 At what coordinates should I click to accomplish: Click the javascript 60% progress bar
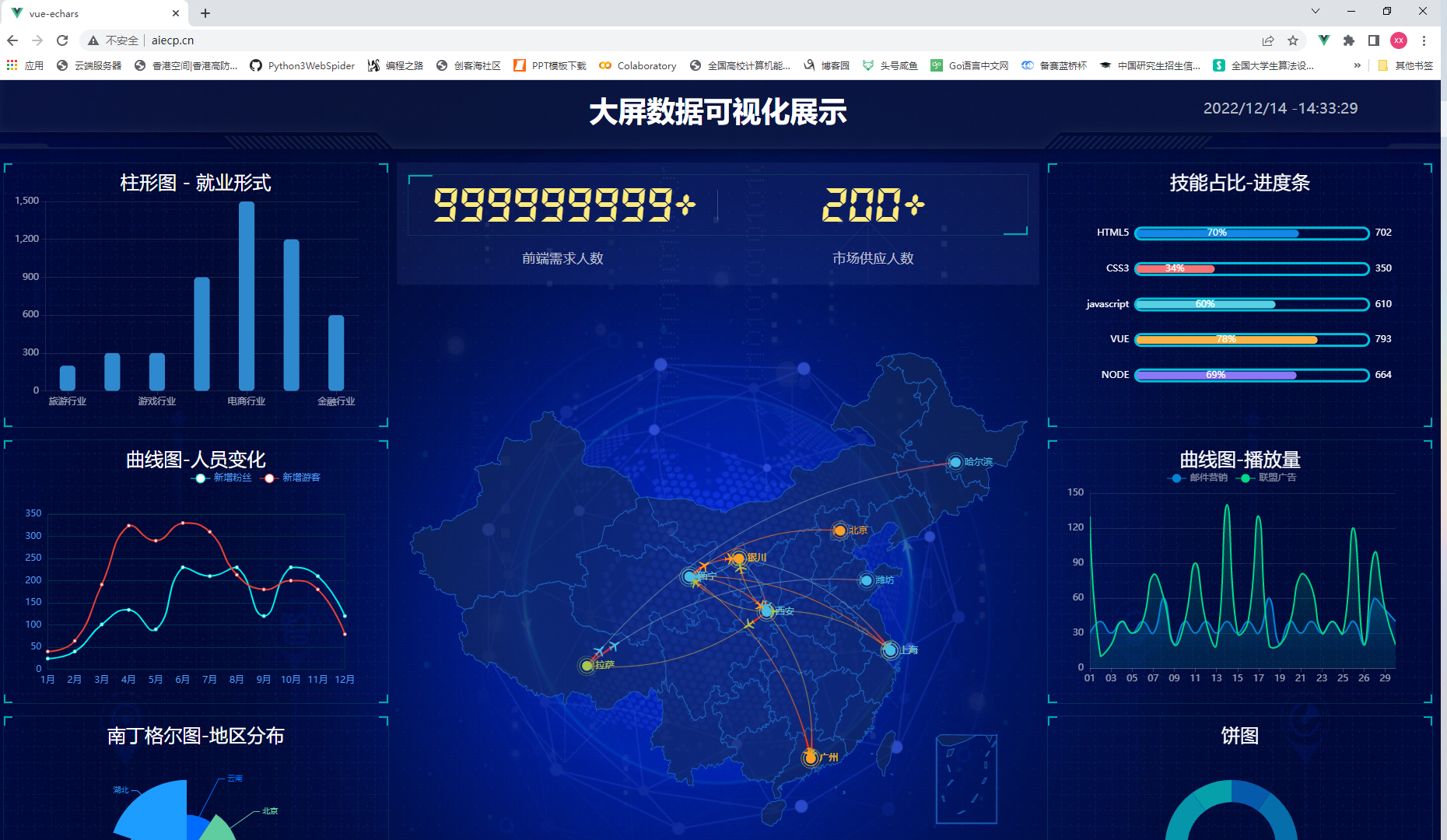[x=1252, y=304]
